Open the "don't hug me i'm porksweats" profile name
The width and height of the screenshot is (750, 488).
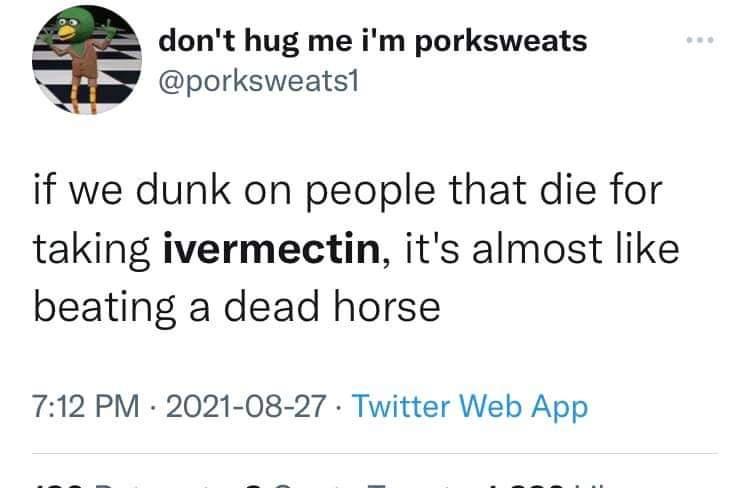tap(373, 42)
